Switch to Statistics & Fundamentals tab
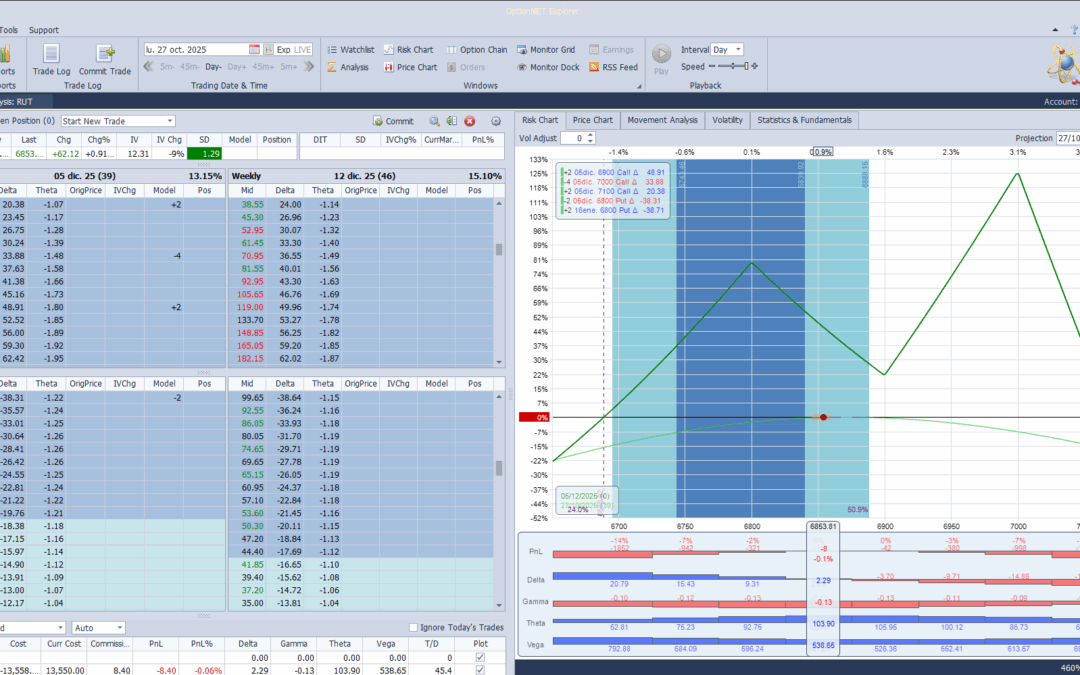The height and width of the screenshot is (675, 1080). (x=804, y=120)
